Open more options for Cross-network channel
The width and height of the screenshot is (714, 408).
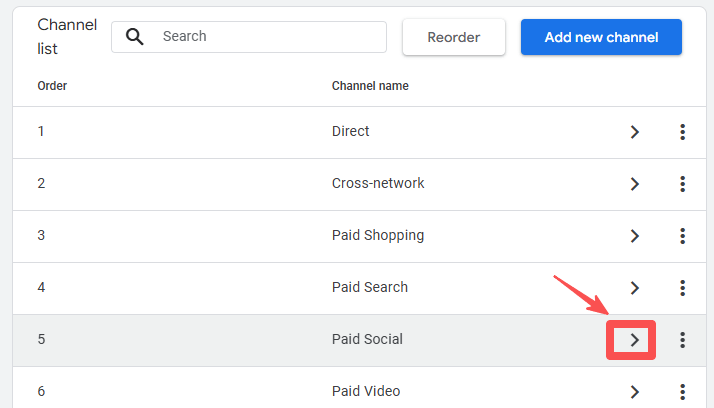point(682,184)
